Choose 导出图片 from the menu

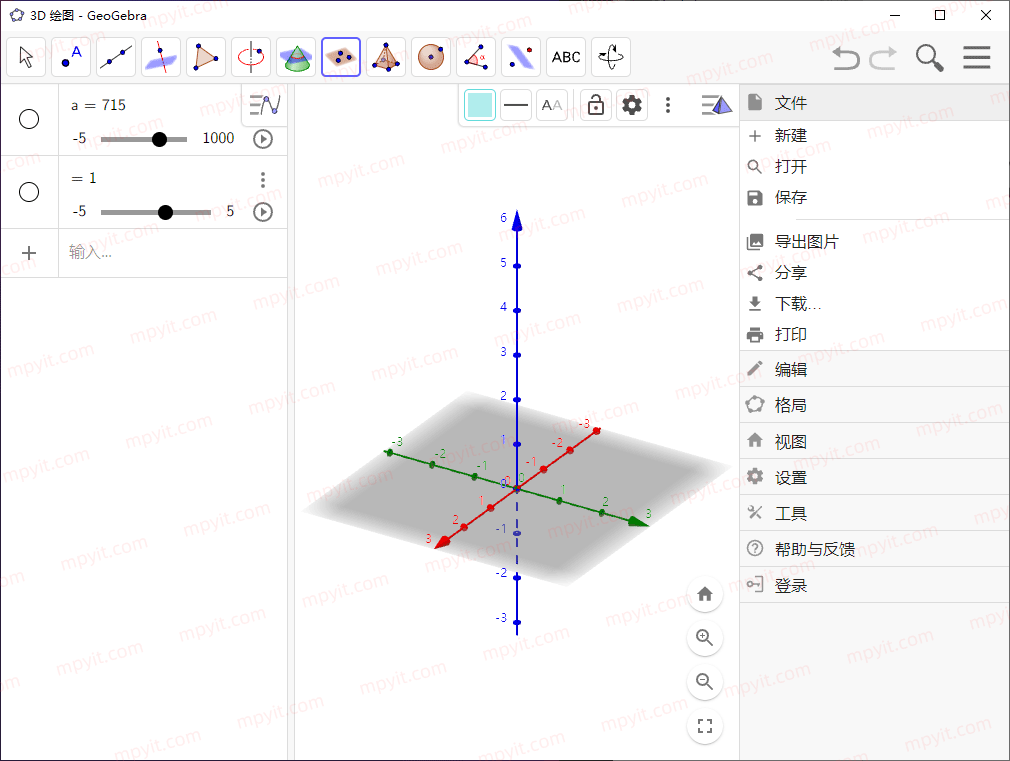click(875, 242)
